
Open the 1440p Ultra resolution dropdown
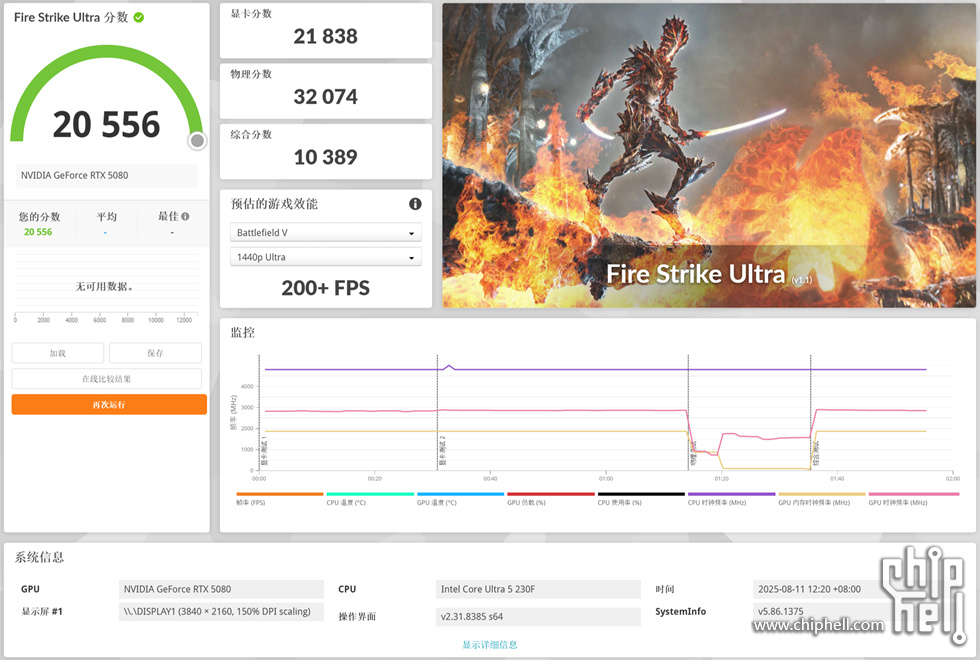pyautogui.click(x=326, y=257)
